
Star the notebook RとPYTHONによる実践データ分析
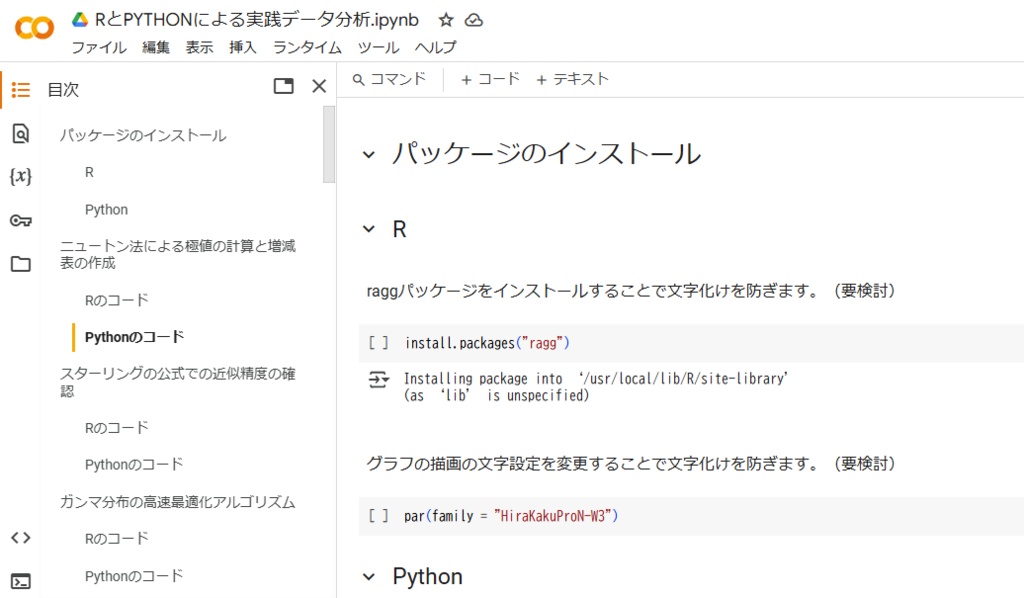pos(446,18)
